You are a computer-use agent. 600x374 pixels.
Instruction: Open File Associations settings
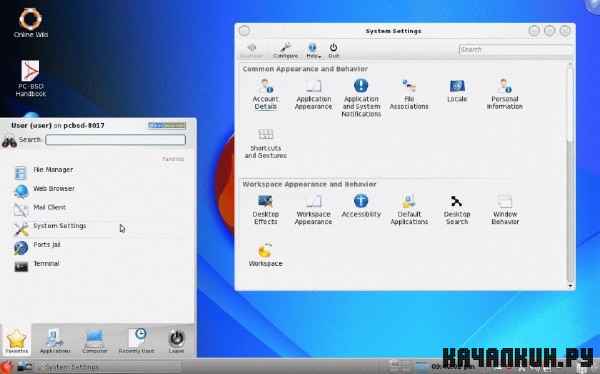click(409, 94)
